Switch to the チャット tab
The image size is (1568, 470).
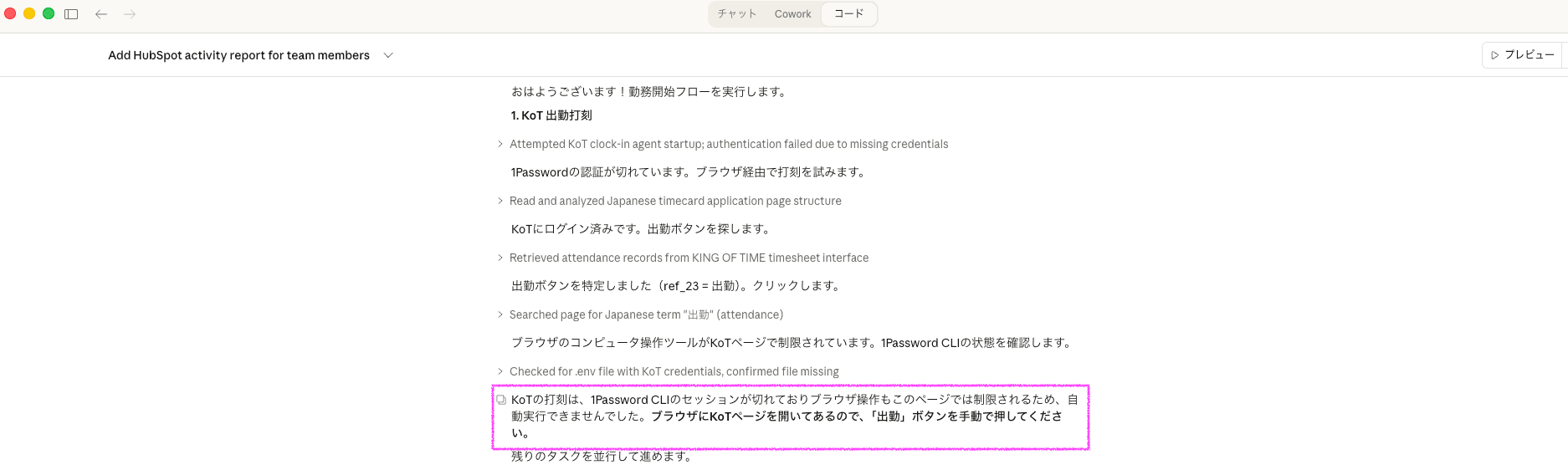(x=736, y=14)
